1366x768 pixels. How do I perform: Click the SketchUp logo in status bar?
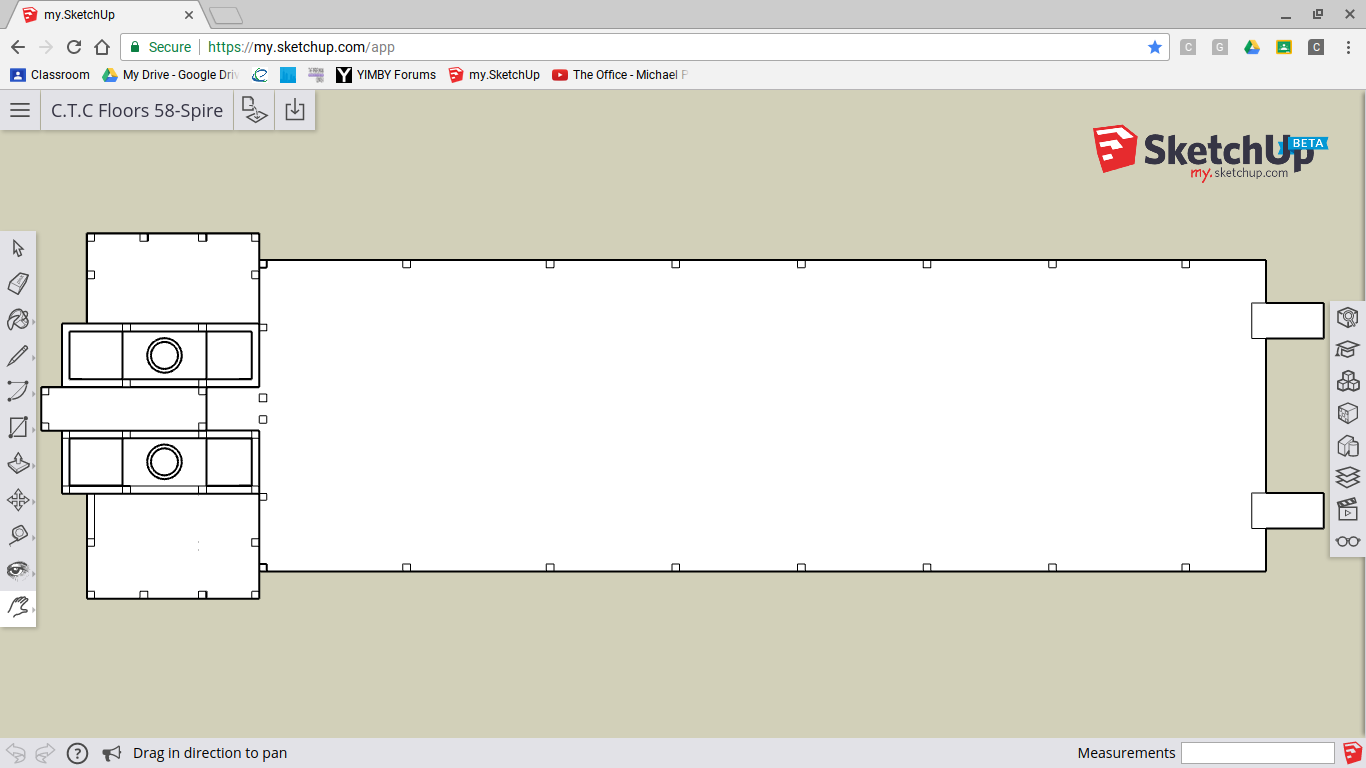(1353, 753)
